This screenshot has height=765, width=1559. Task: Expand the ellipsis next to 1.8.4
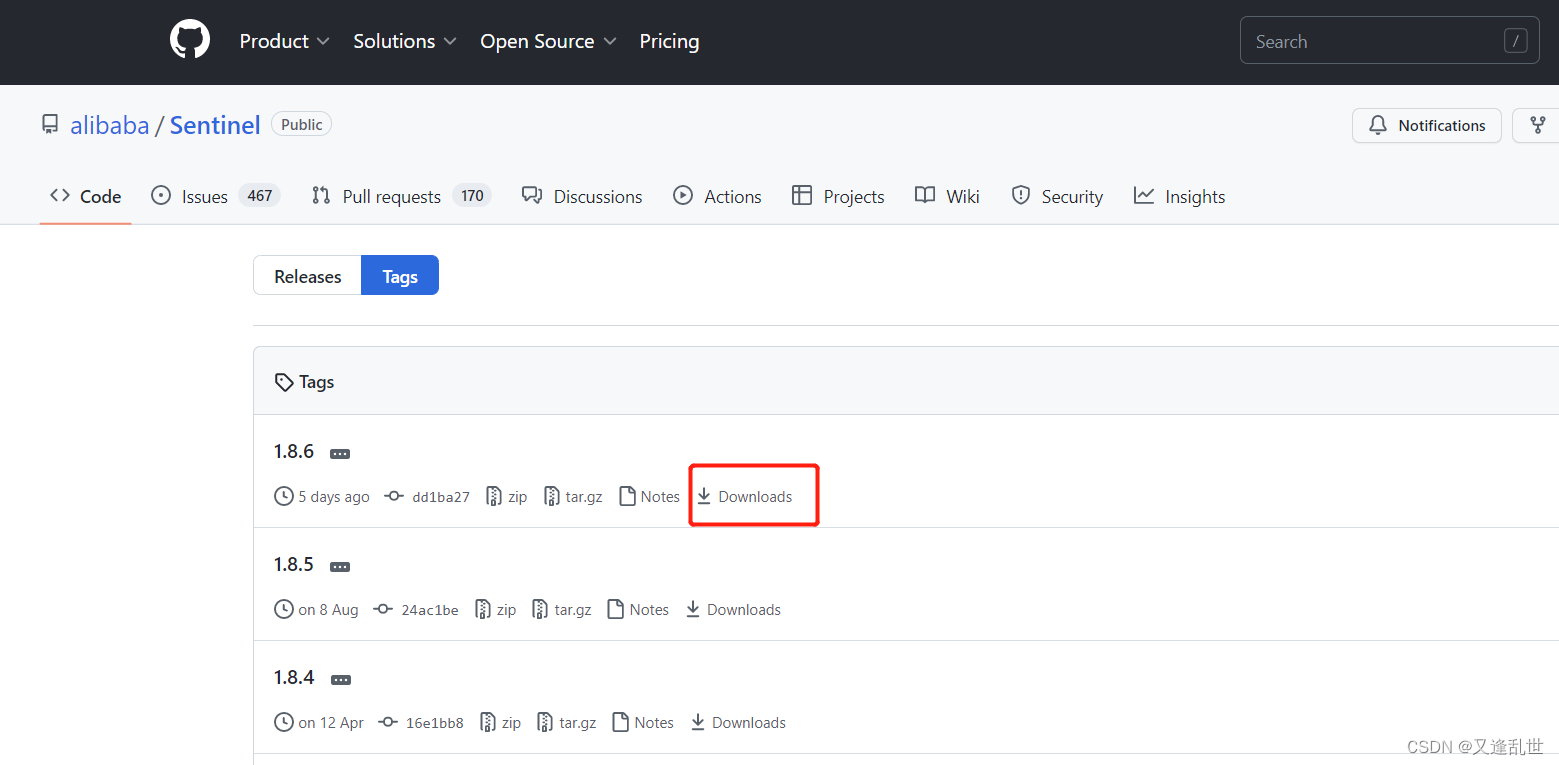340,680
